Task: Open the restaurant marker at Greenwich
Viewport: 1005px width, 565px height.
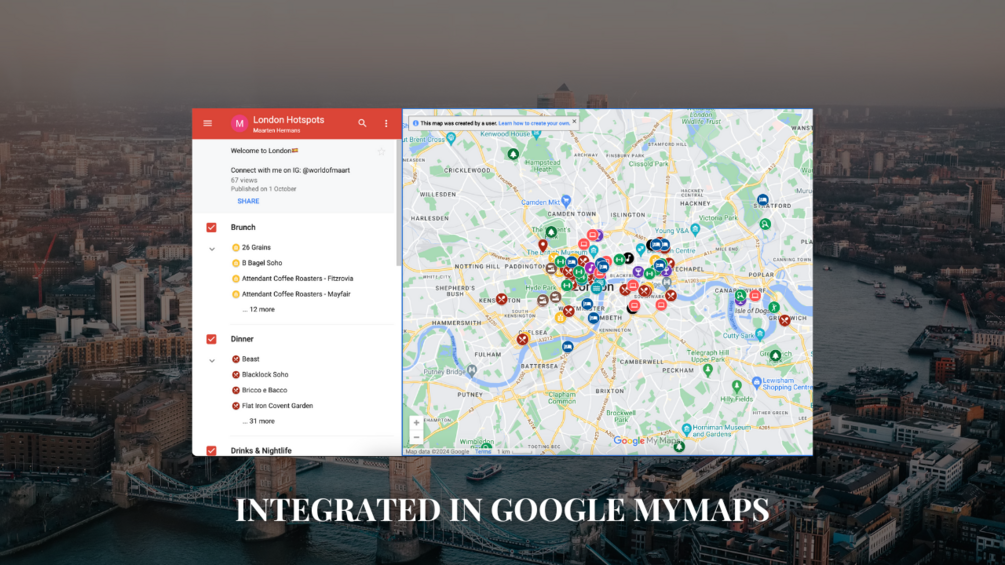Action: [785, 320]
